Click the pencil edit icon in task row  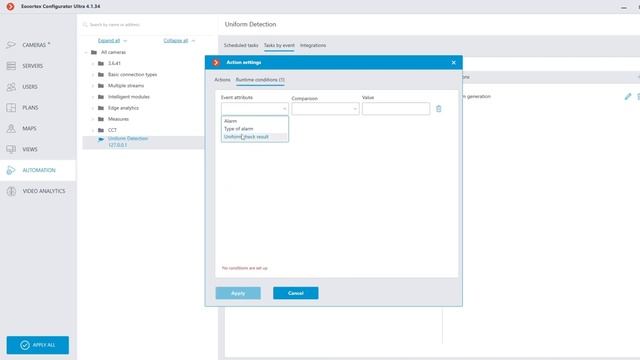coord(628,96)
